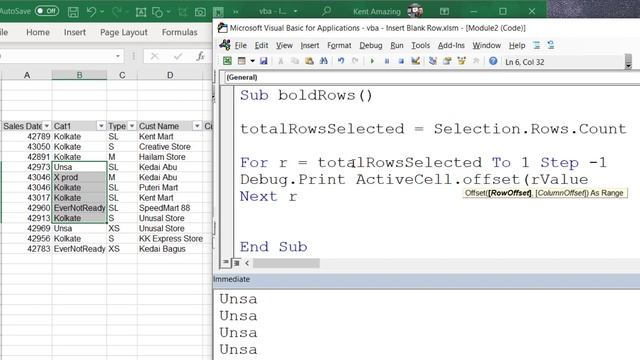Viewport: 640px width, 360px height.
Task: Click the Object Browser icon in VBA toolbar
Action: pos(462,61)
